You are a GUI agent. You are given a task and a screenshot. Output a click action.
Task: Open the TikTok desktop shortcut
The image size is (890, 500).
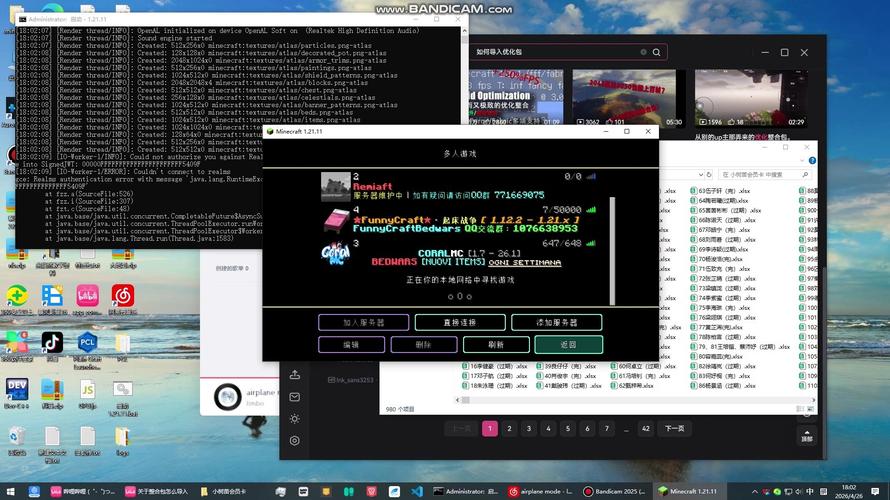52,342
